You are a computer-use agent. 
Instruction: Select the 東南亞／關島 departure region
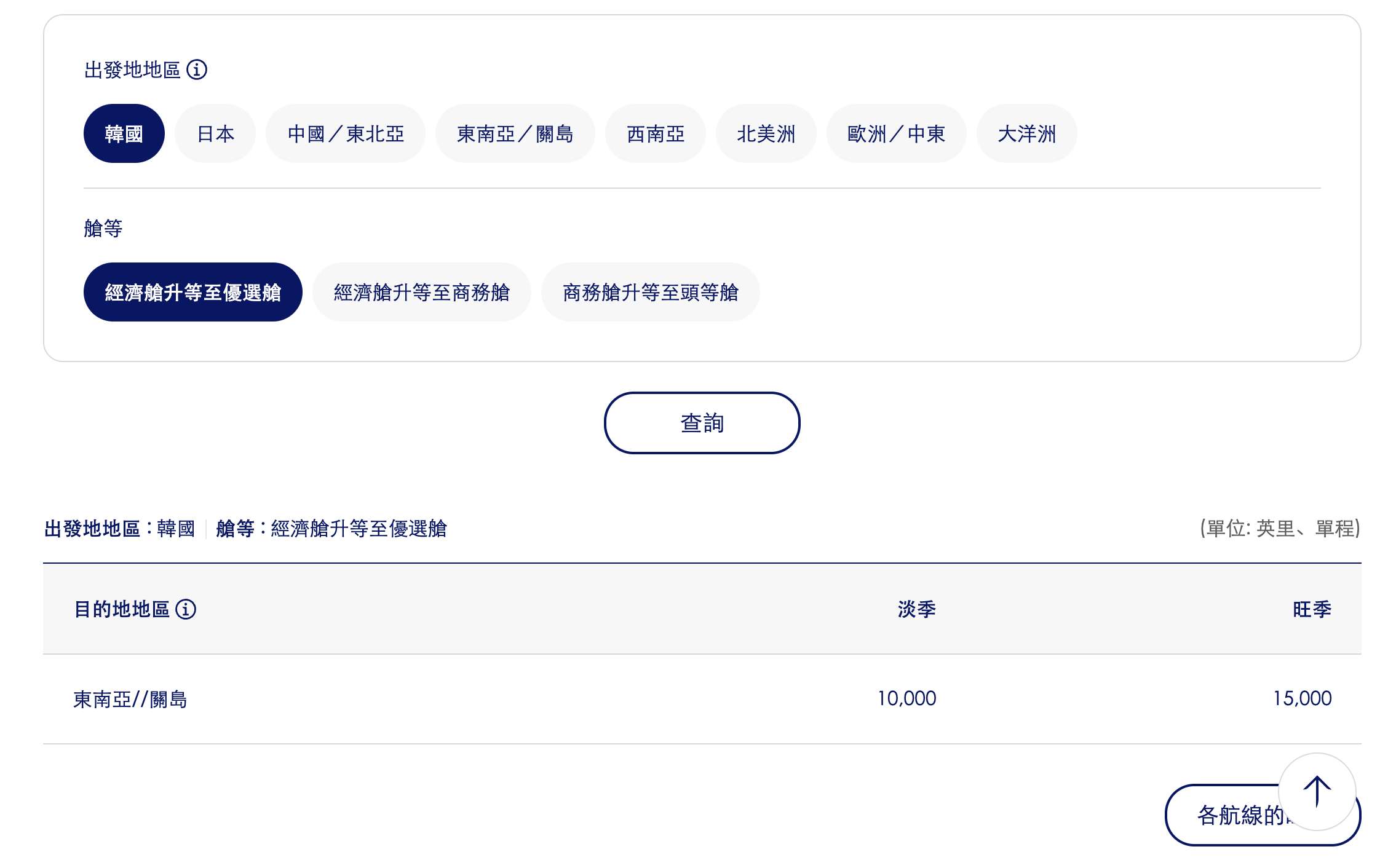click(515, 133)
